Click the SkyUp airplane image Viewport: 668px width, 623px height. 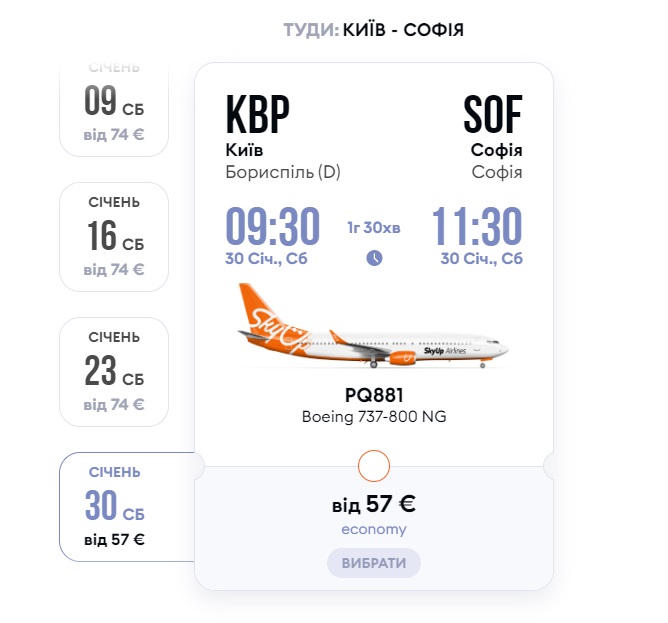[373, 326]
